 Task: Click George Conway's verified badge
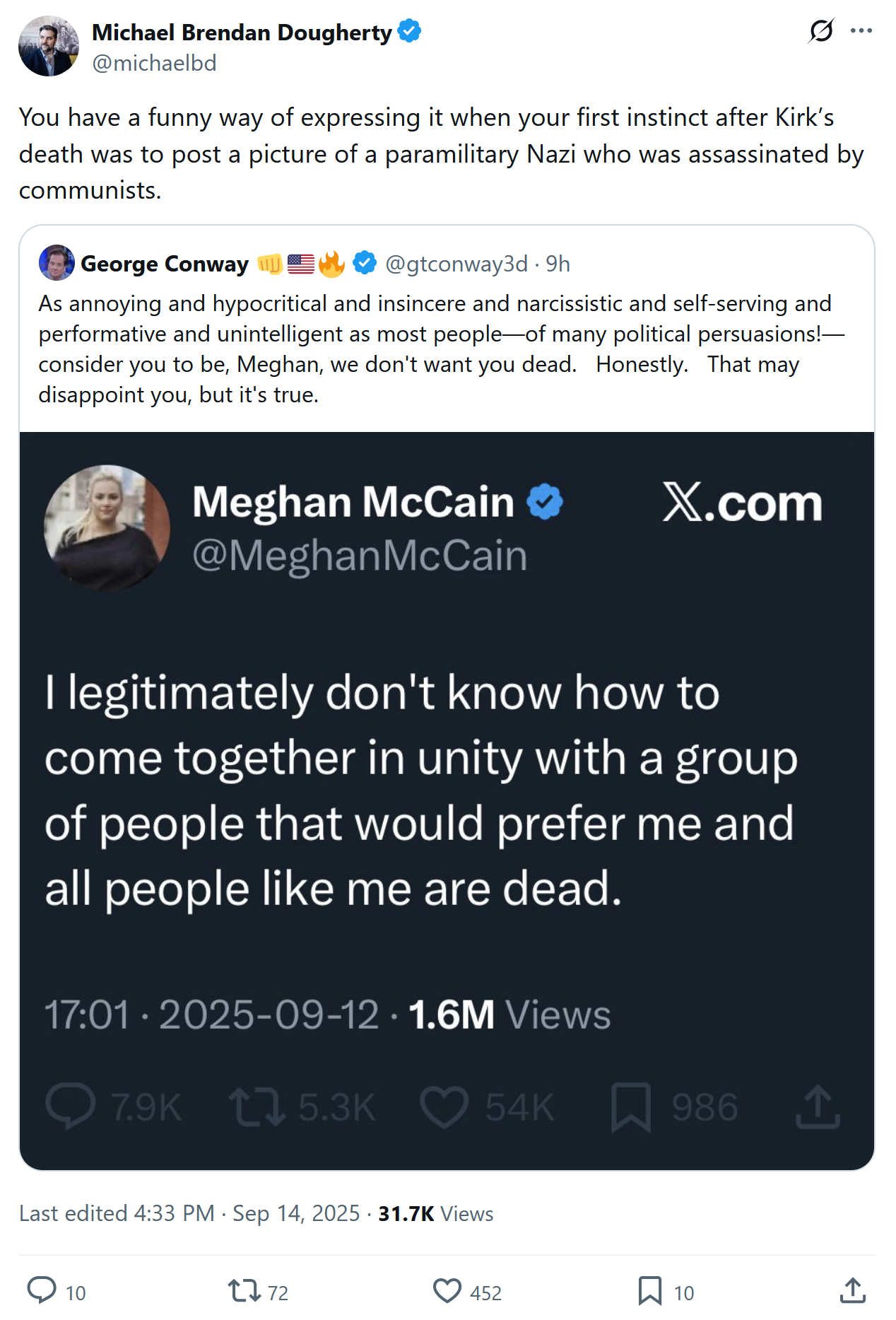pos(365,263)
